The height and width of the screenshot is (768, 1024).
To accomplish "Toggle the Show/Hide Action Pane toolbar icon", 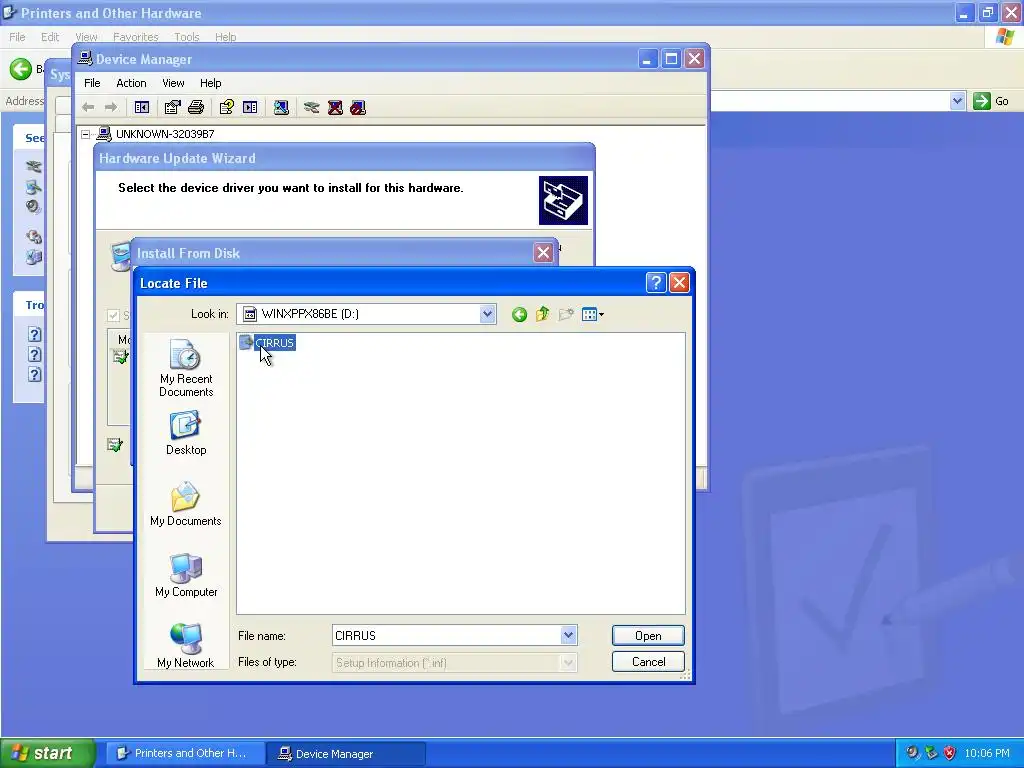I will coord(250,107).
